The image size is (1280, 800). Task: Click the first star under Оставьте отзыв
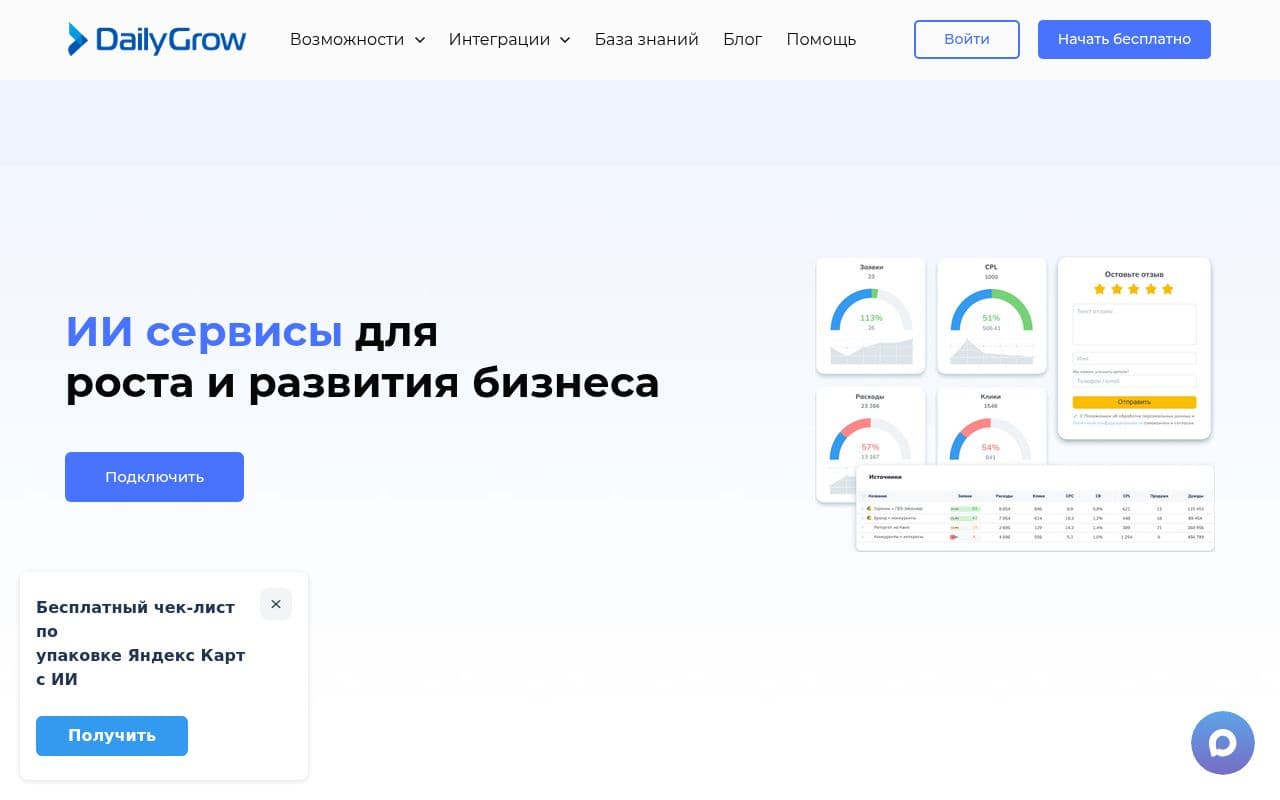[1100, 289]
